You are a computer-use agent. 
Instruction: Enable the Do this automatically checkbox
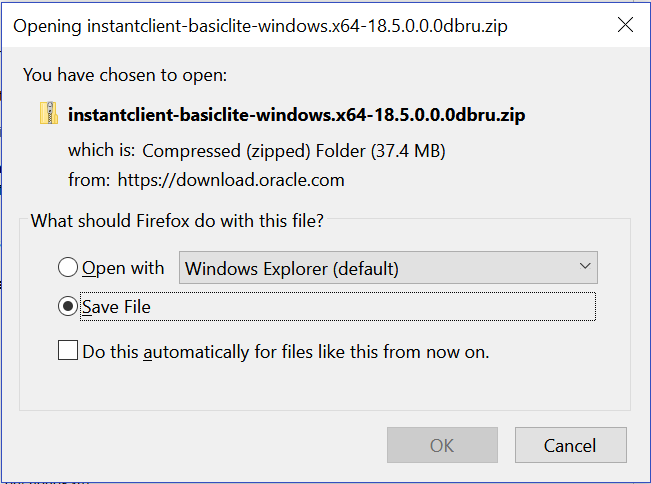[x=68, y=351]
